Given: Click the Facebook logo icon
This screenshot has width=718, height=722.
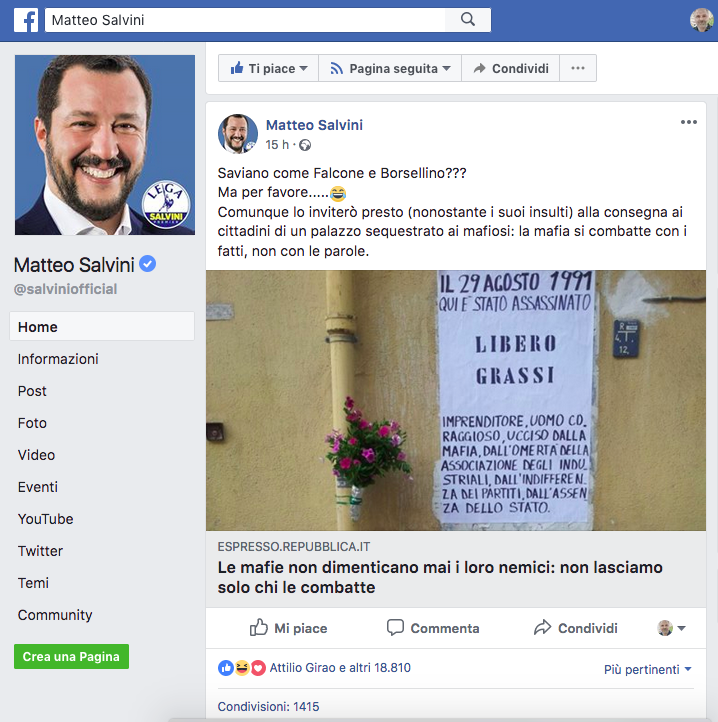Looking at the screenshot, I should click(26, 20).
